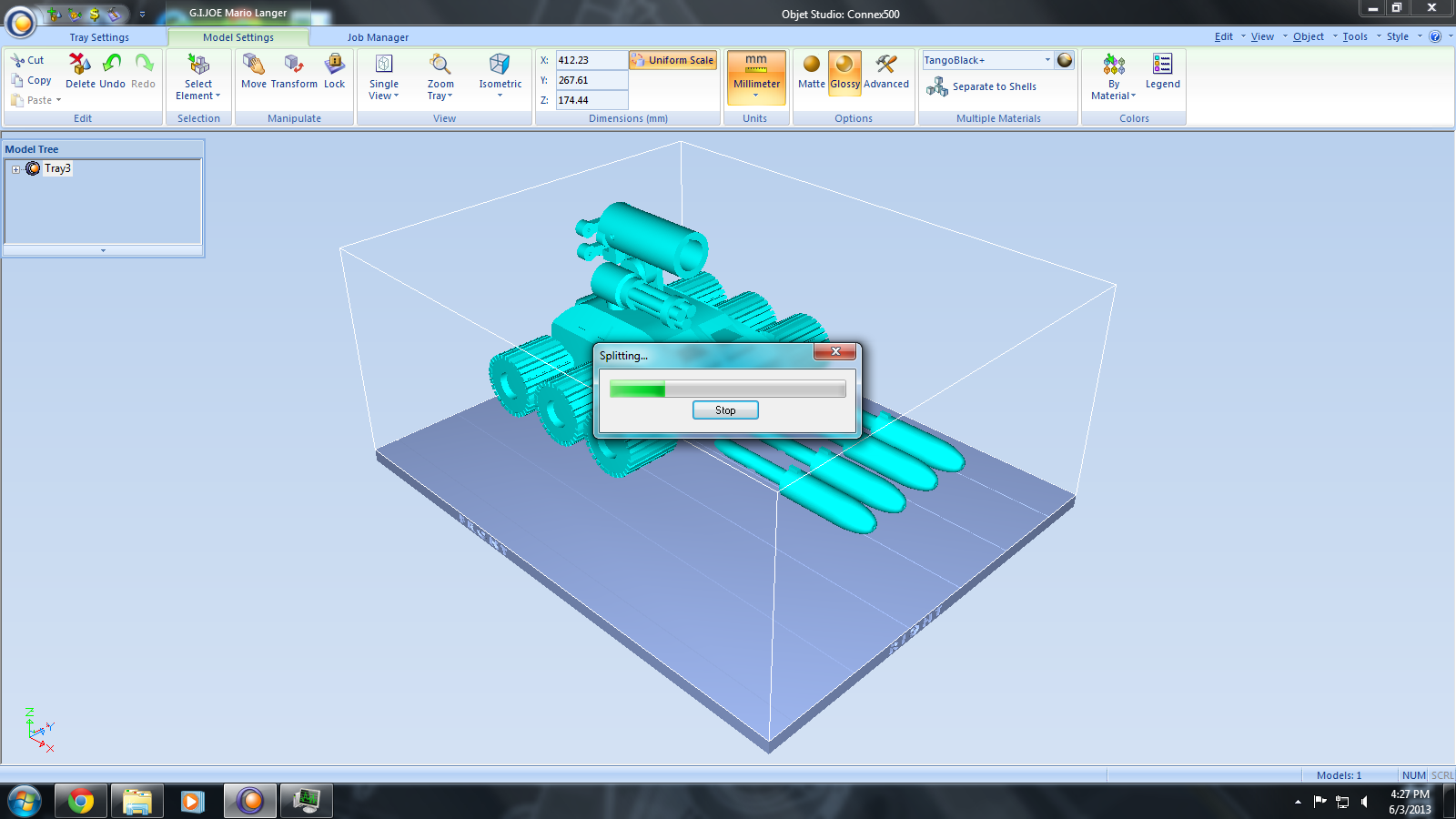Open the Transform tool

294,71
